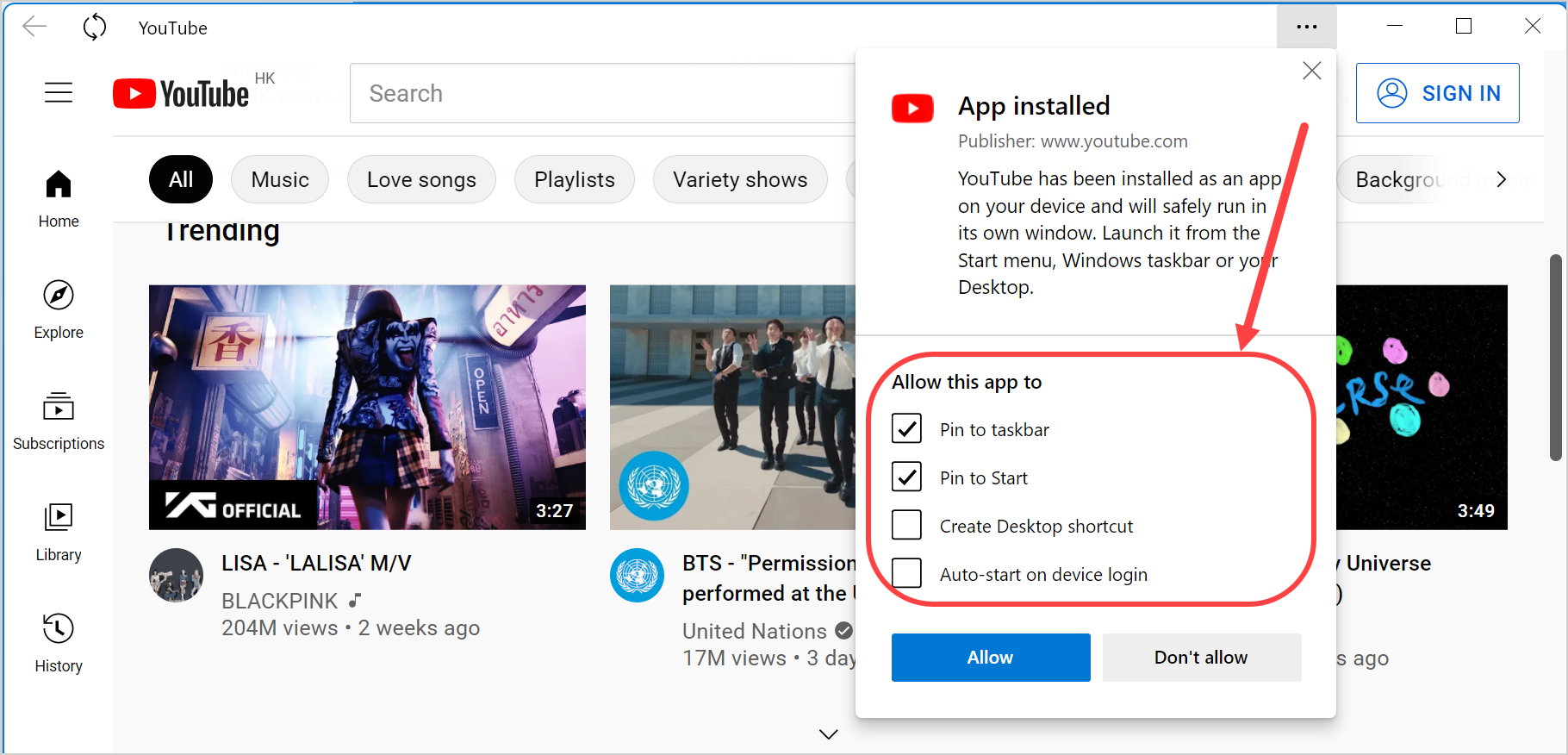Enable Auto-start on device login
The image size is (1568, 755).
click(906, 573)
